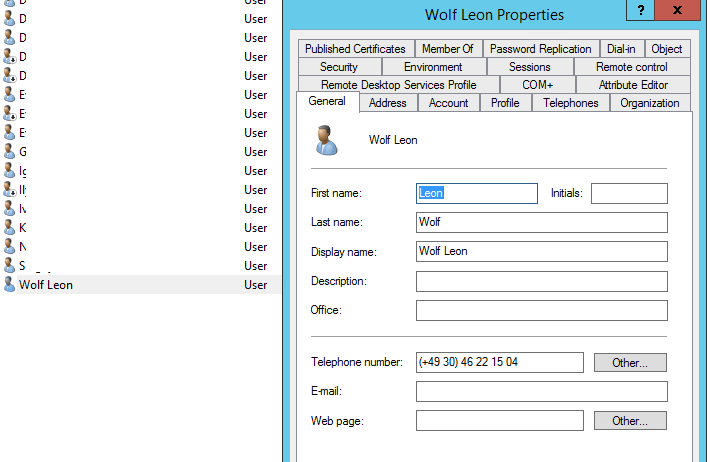The image size is (710, 462).
Task: Click the First name input field
Action: tap(476, 194)
